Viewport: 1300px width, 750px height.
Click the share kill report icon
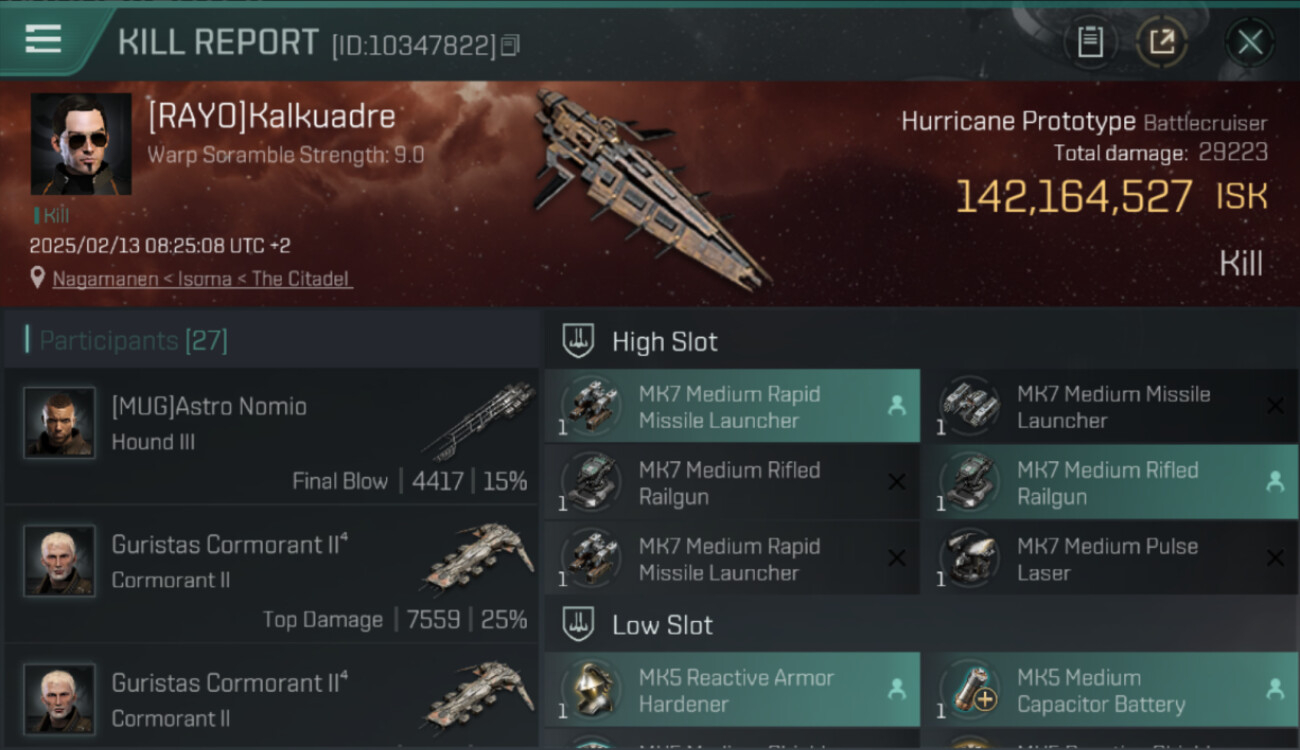coord(1161,42)
